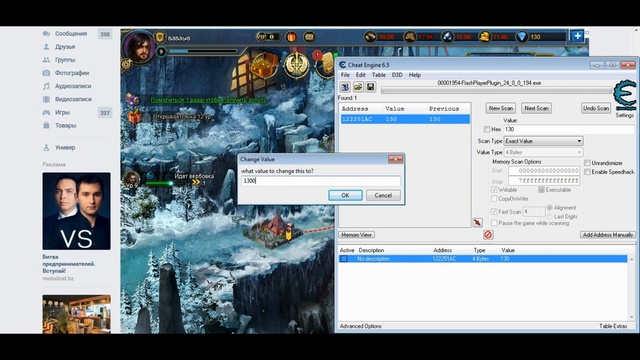640x360 pixels.
Task: Toggle Active checkbox of No description entry
Action: [344, 259]
